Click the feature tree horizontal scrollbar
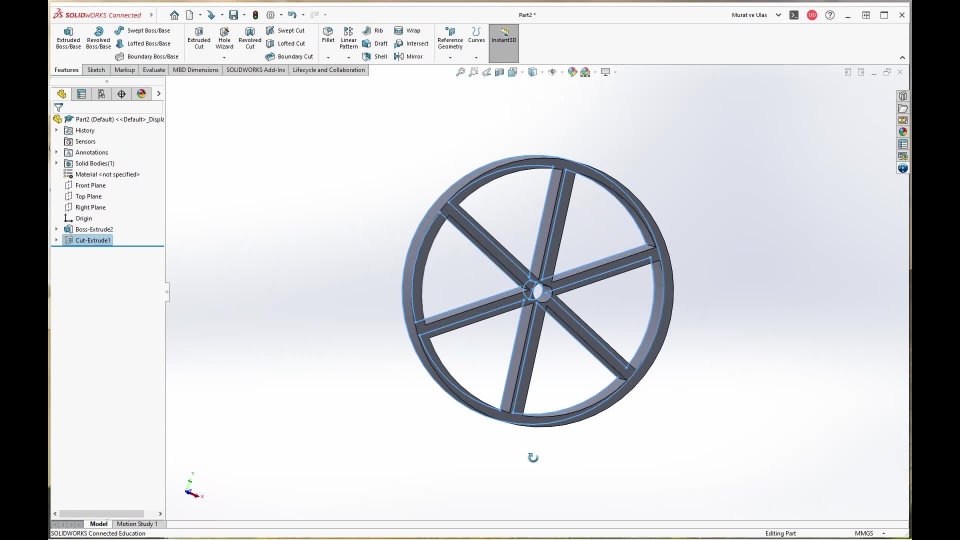The width and height of the screenshot is (960, 540). coord(102,514)
